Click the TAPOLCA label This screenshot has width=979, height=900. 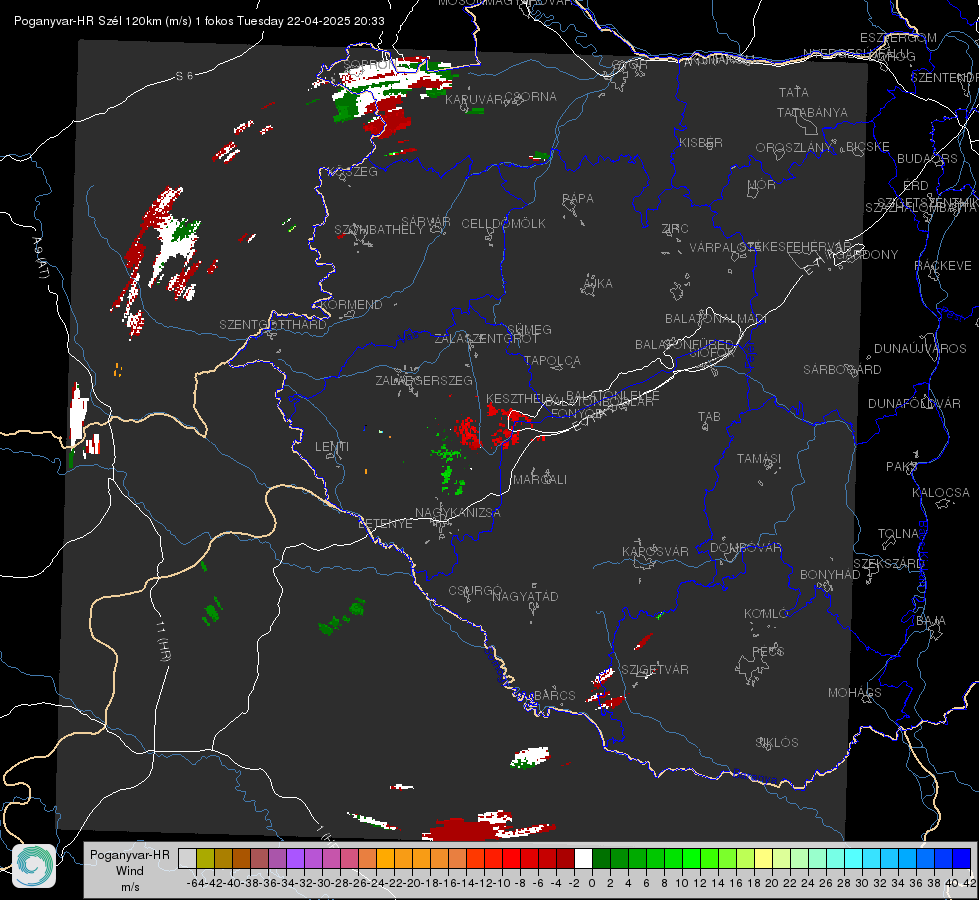point(553,360)
